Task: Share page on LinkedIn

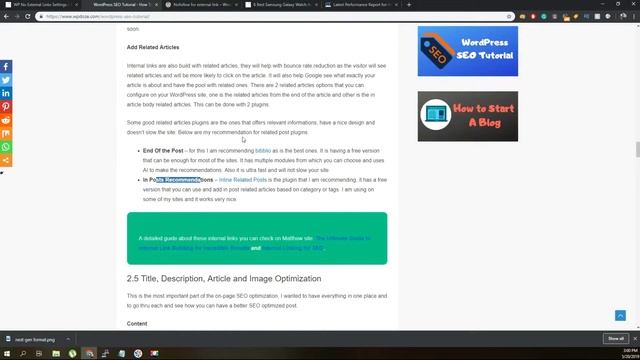Action: [x=6, y=93]
